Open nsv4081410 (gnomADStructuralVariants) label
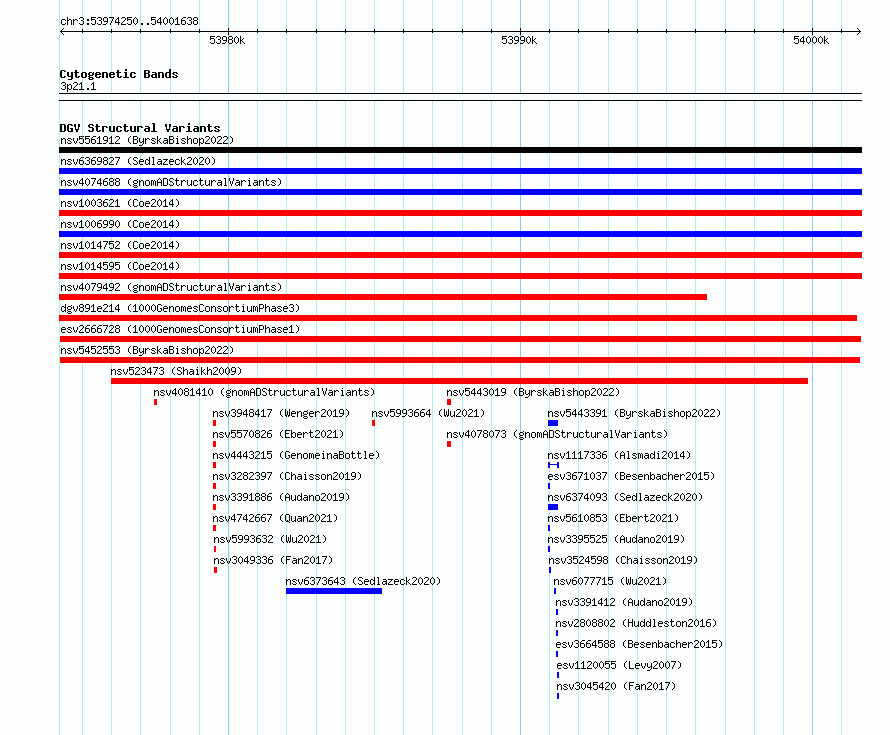The width and height of the screenshot is (890, 735). 264,392
